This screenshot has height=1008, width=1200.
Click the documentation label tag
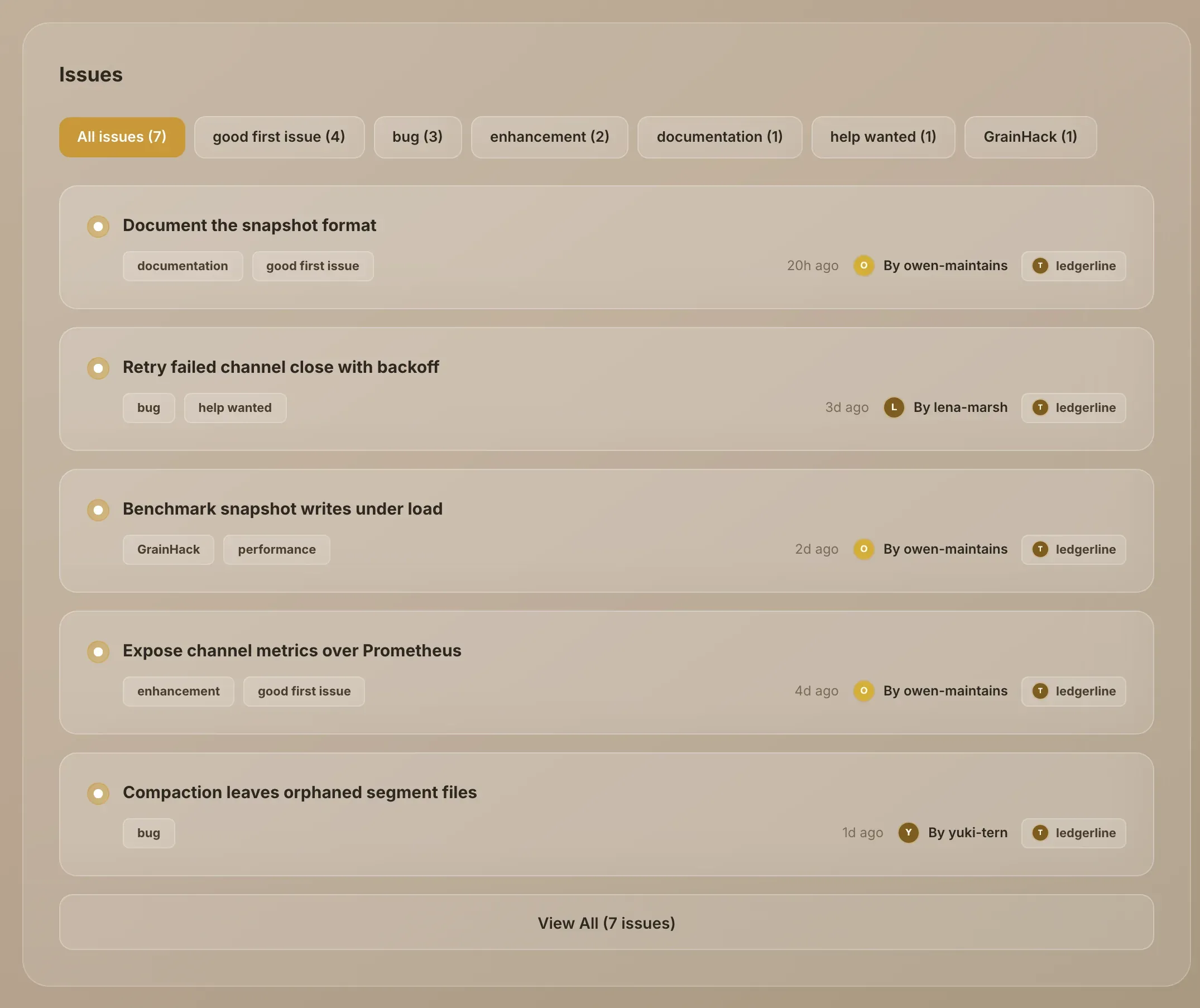(183, 266)
